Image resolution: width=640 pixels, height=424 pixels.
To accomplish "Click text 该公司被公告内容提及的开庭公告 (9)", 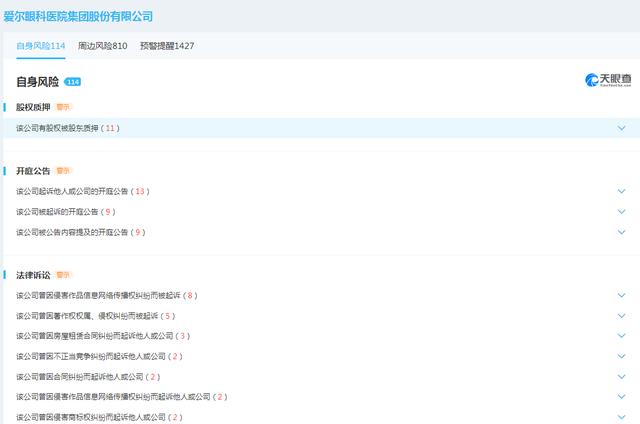I will click(81, 232).
